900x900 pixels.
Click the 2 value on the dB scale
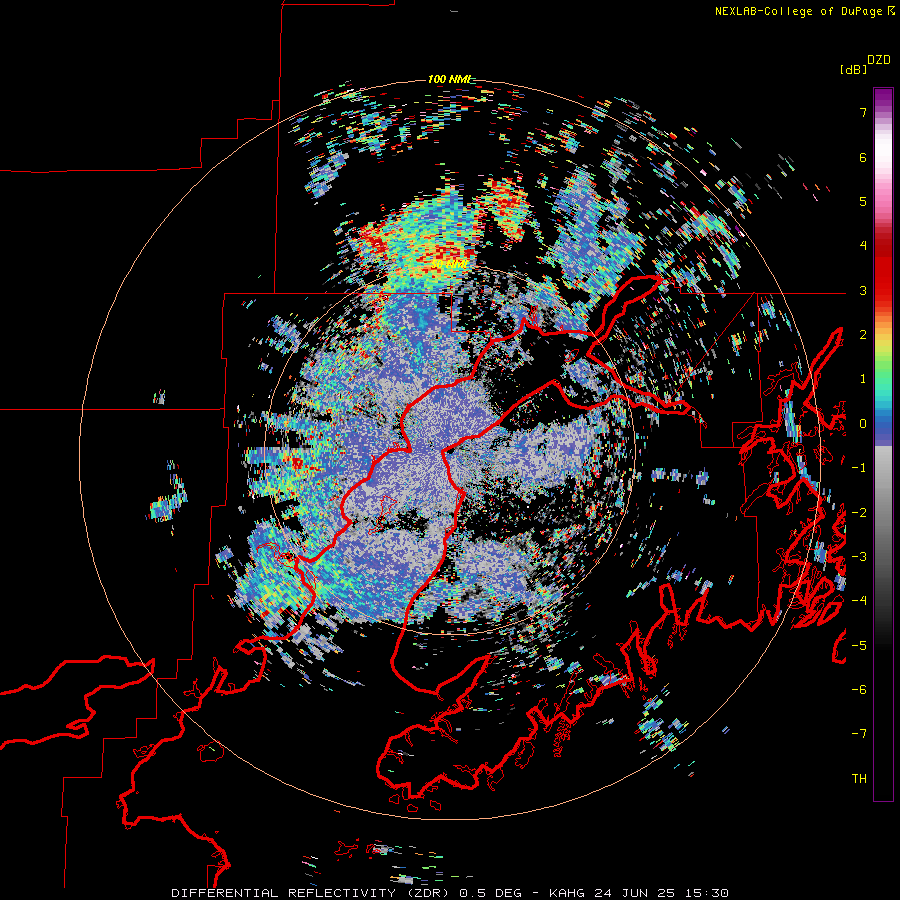pyautogui.click(x=863, y=335)
